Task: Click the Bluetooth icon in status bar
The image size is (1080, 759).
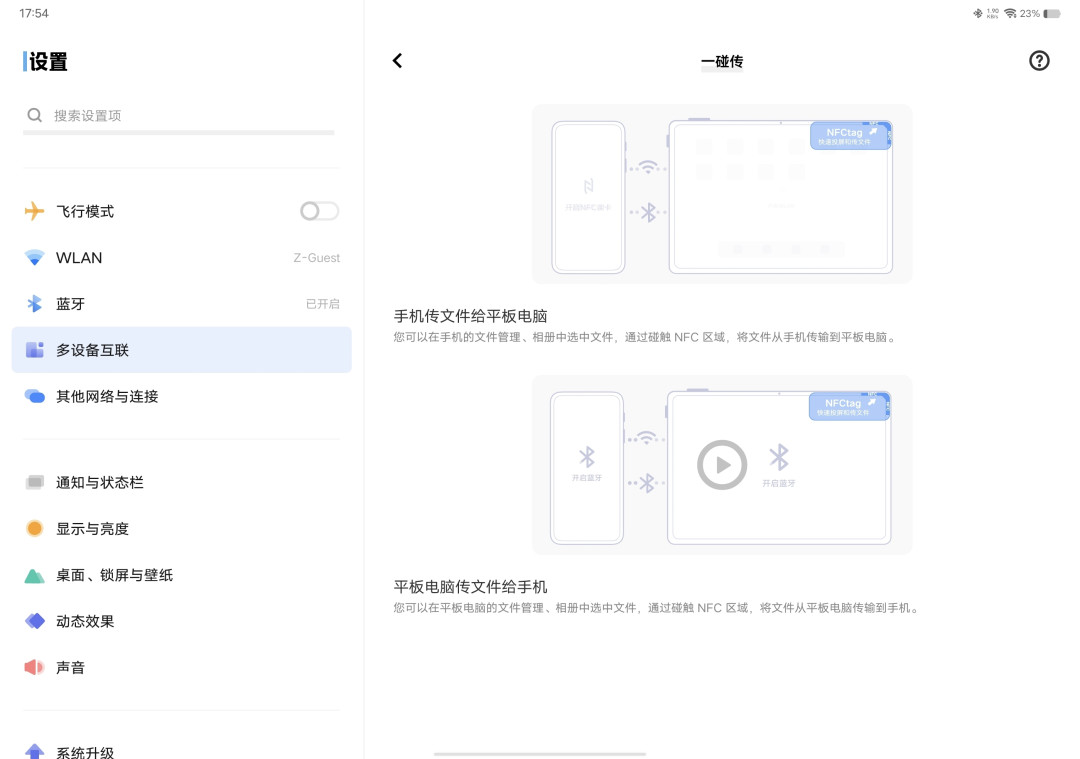Action: pos(977,14)
